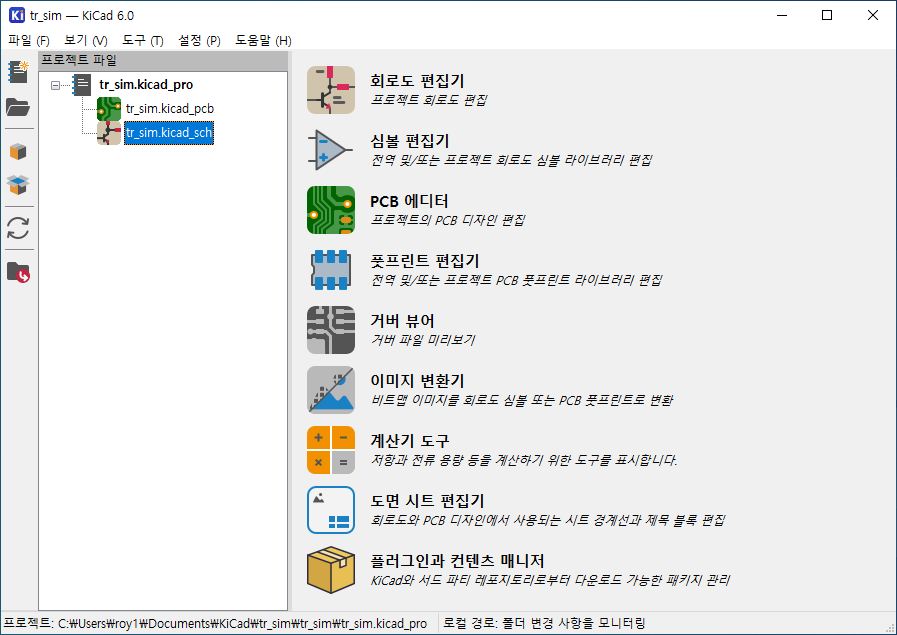This screenshot has height=635, width=897.
Task: Click the KiCad logo in title bar
Action: [x=17, y=15]
